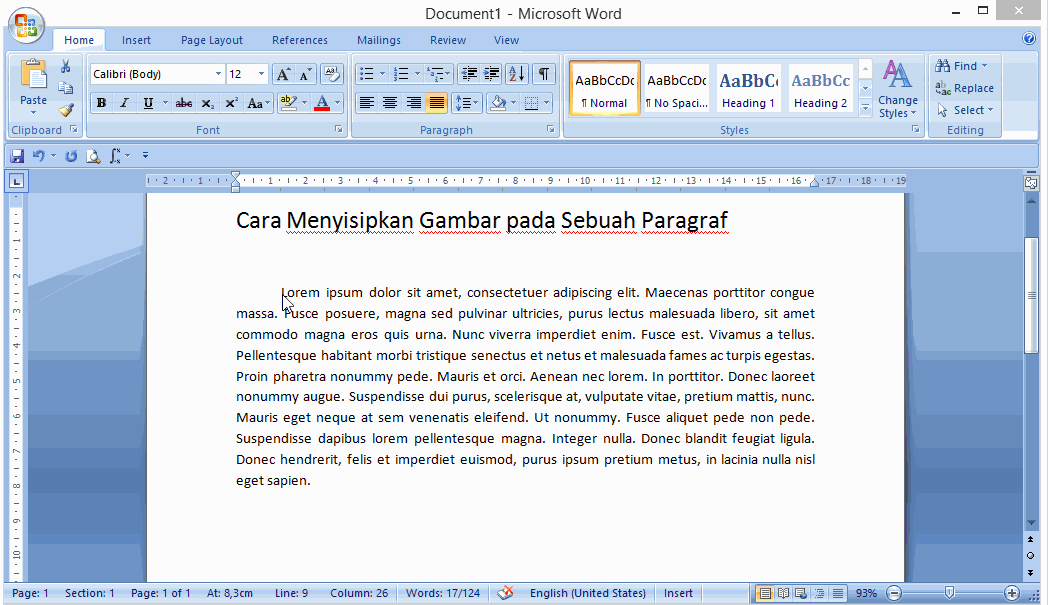Click the Show/Hide paragraph marks icon
This screenshot has width=1048, height=605.
point(543,74)
